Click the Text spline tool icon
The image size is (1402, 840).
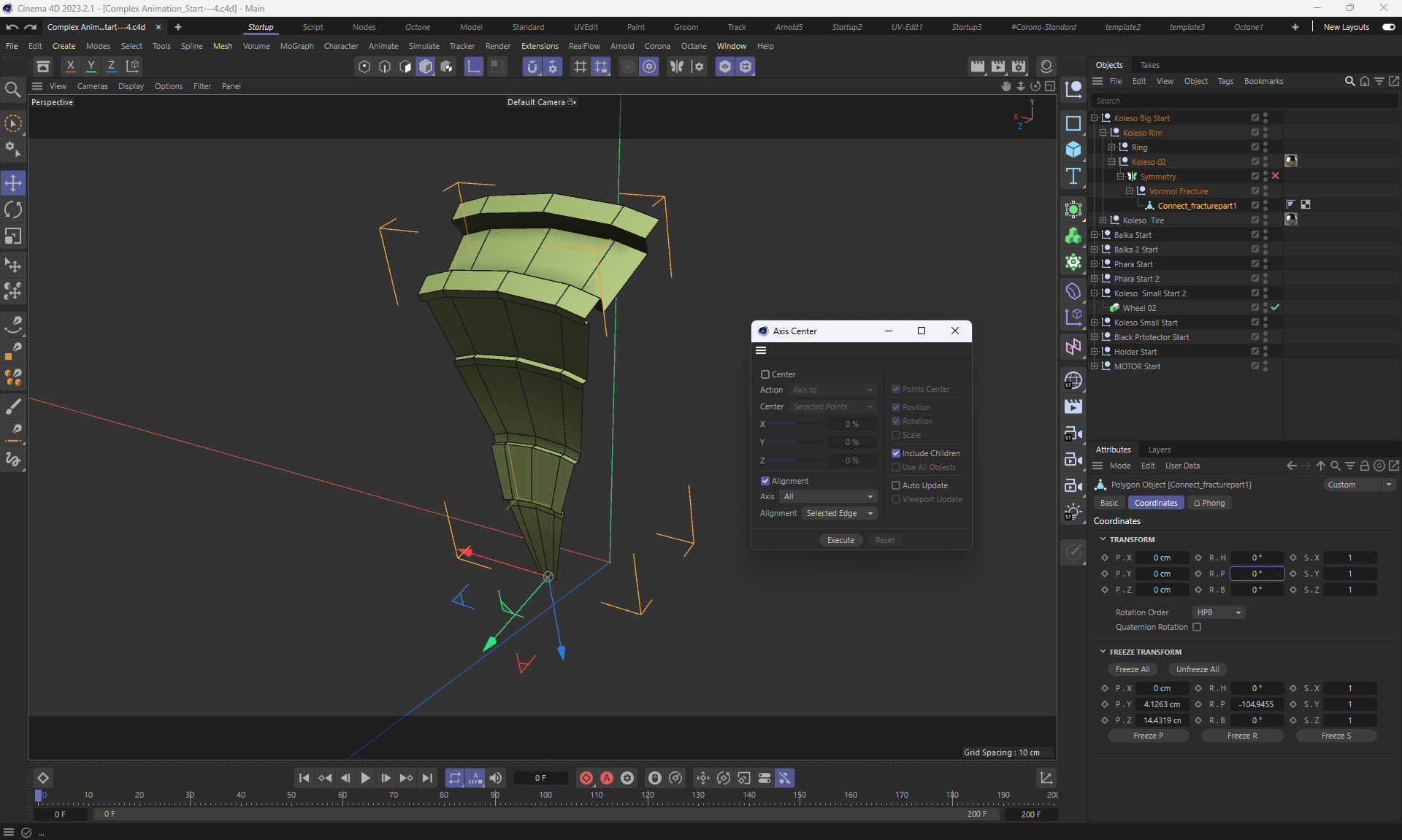tap(1073, 176)
